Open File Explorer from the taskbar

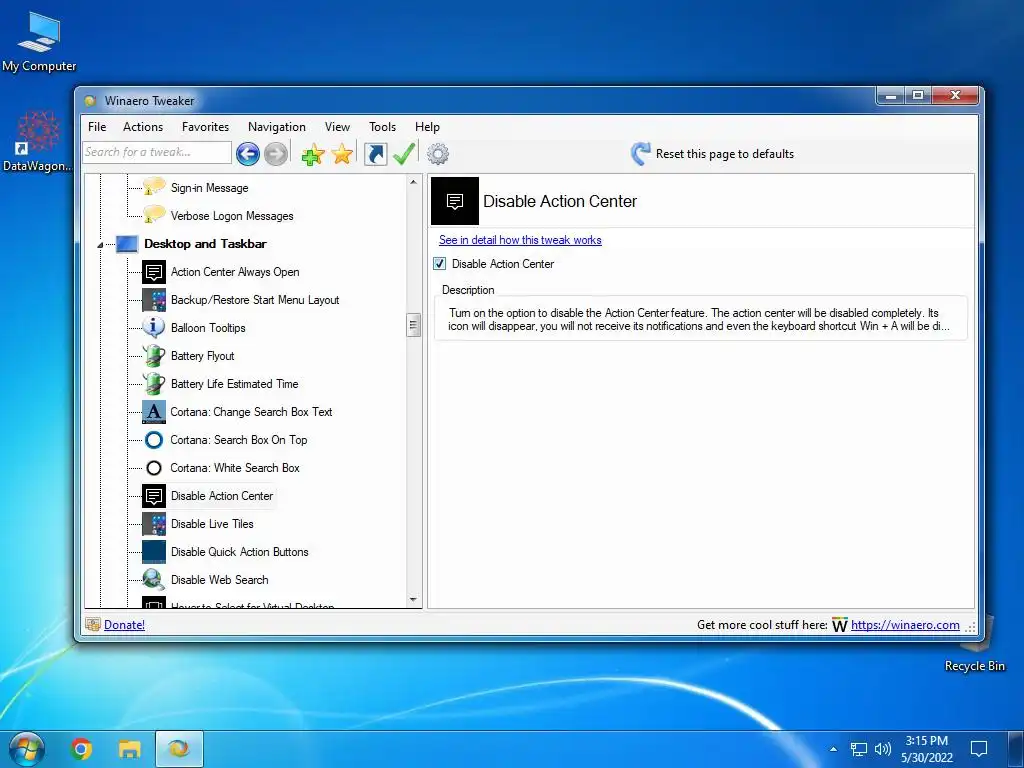click(x=129, y=748)
